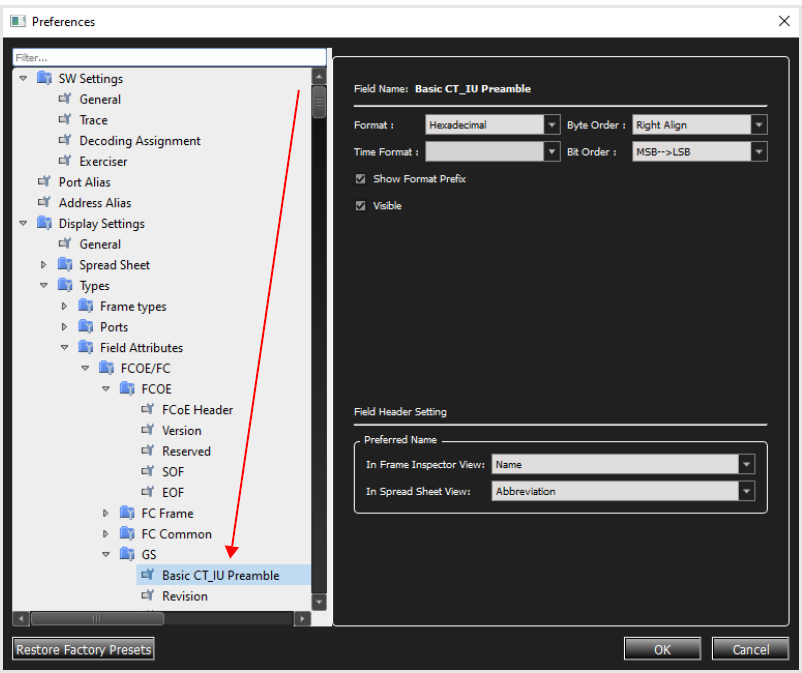Click the vertical scrollbar thumb

319,102
